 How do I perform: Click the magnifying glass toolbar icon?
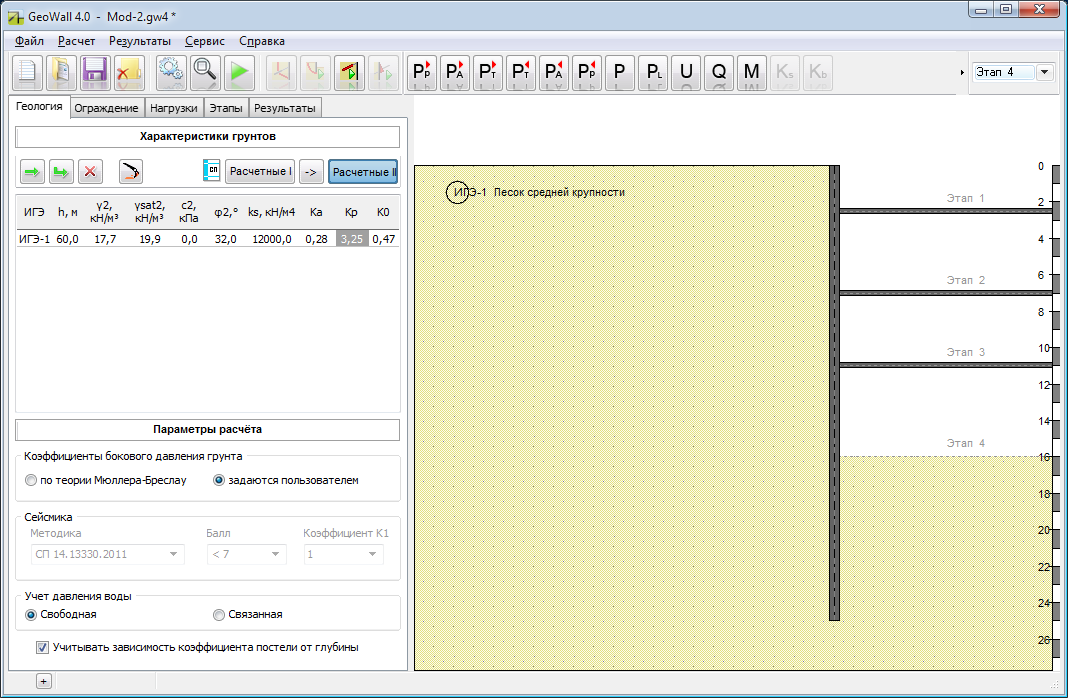point(205,72)
